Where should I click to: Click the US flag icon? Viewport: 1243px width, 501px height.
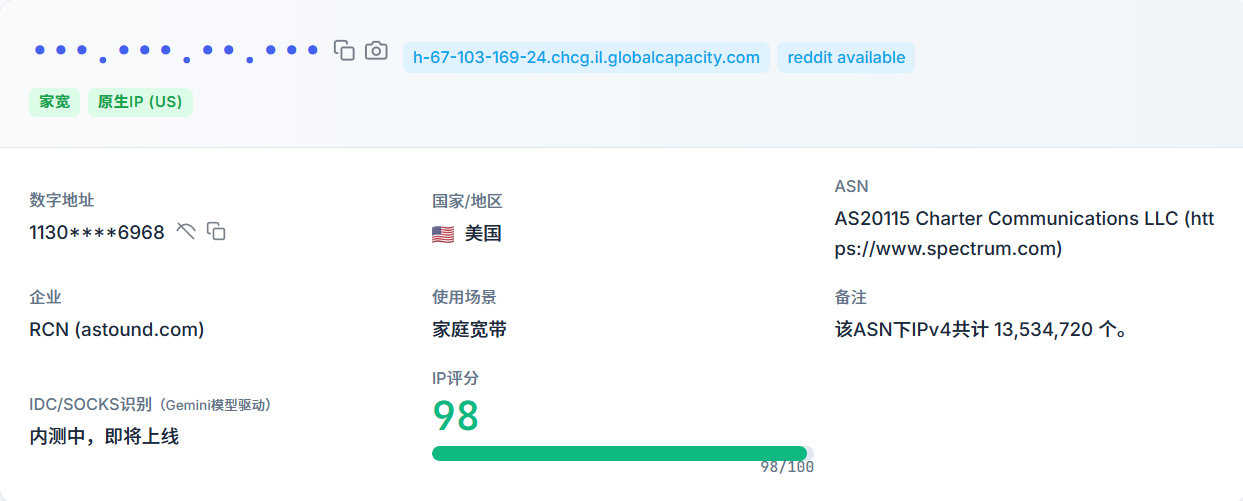click(443, 234)
